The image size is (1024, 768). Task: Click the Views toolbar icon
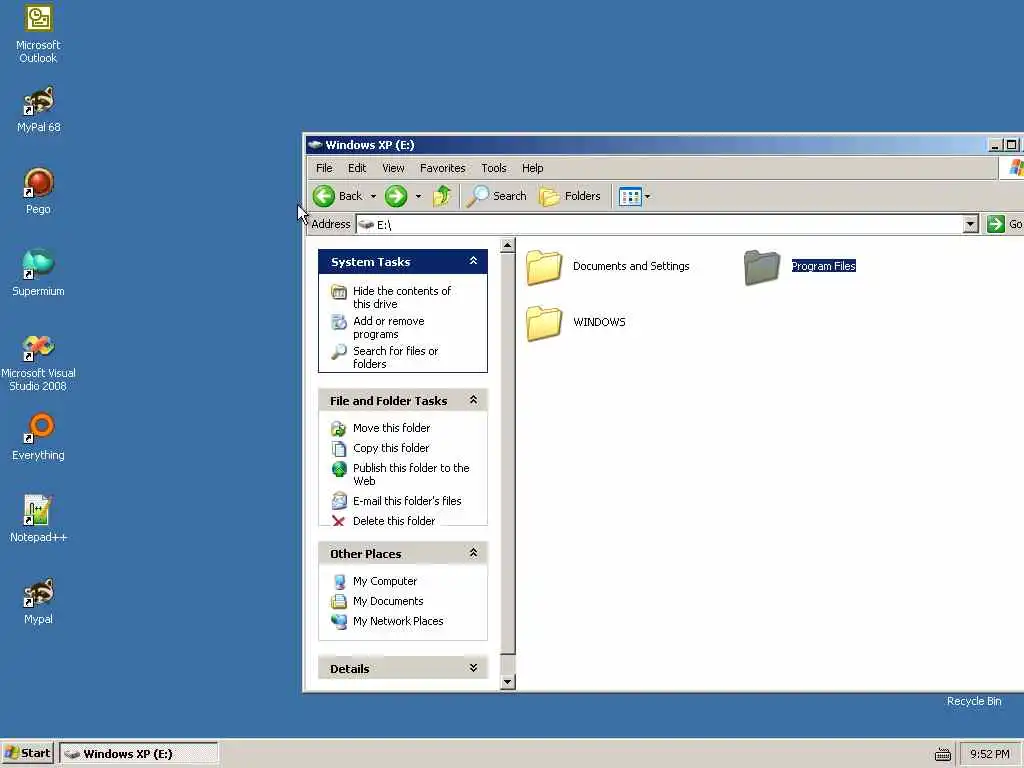pos(630,196)
